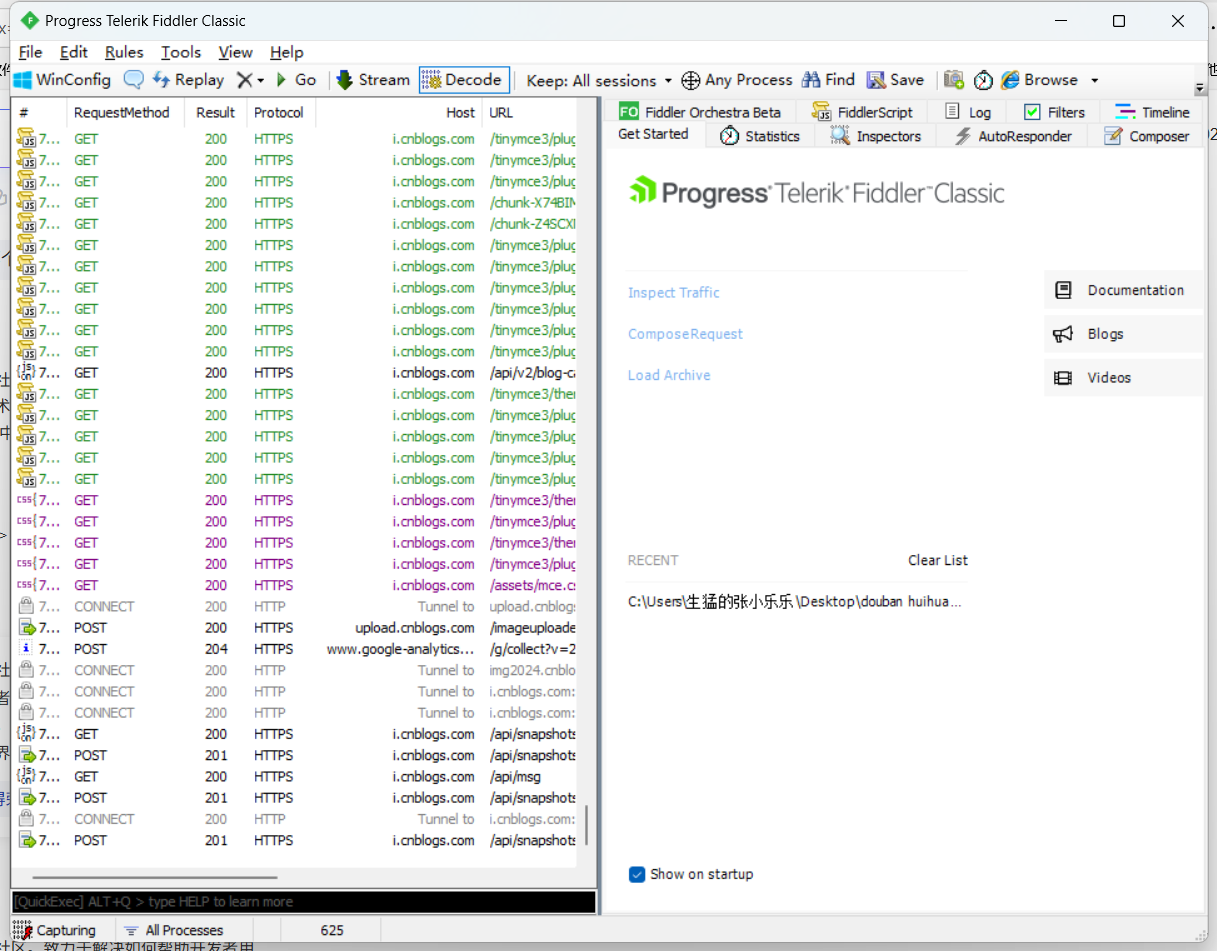The image size is (1217, 951).
Task: Switch to the Composer tab
Action: pos(1147,136)
